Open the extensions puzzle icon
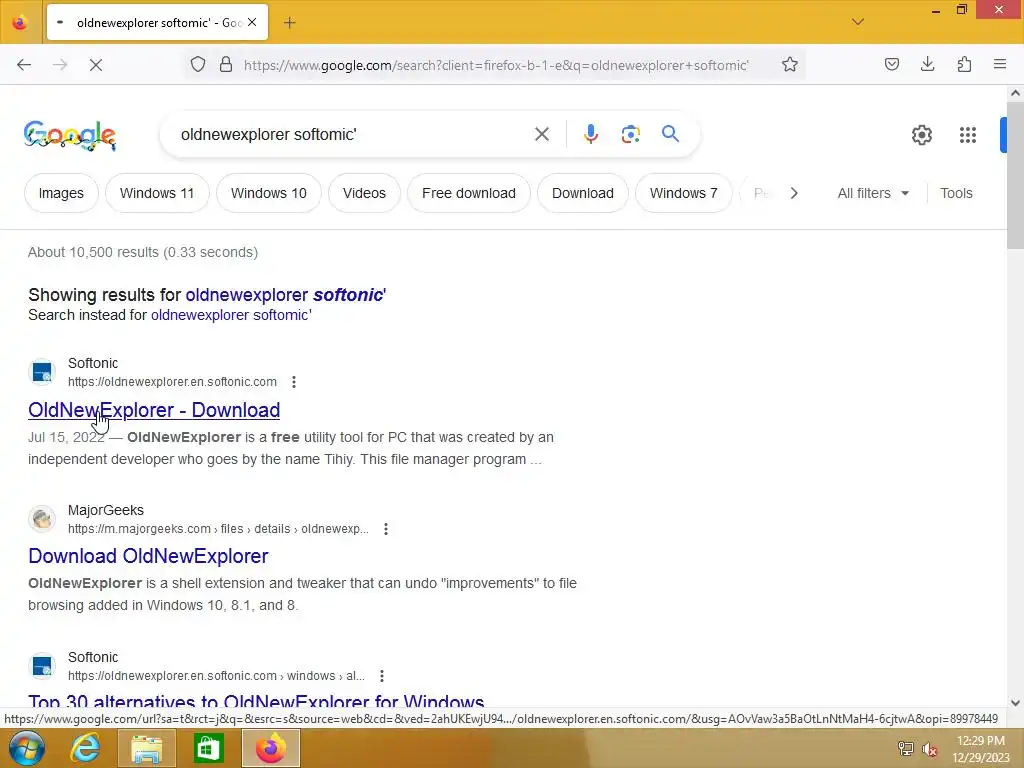The image size is (1024, 768). coord(964,64)
